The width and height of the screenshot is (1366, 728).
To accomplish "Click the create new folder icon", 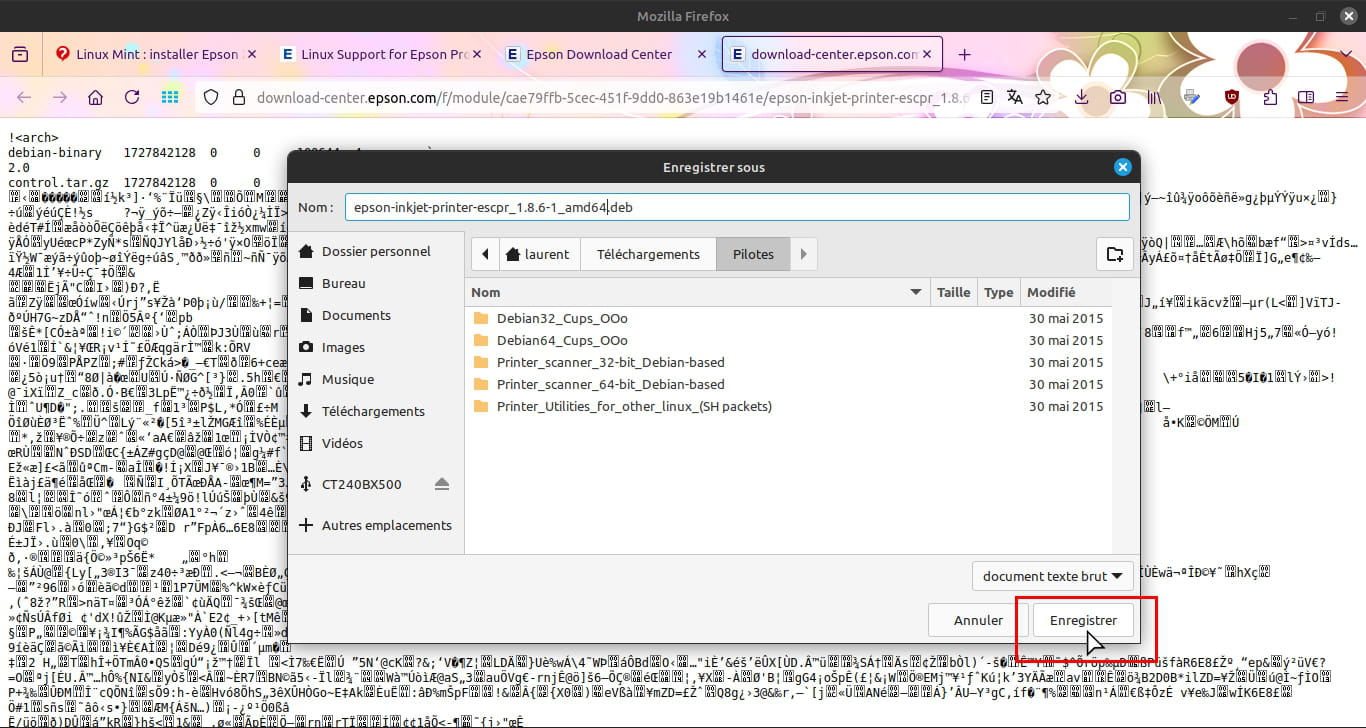I will click(1115, 255).
